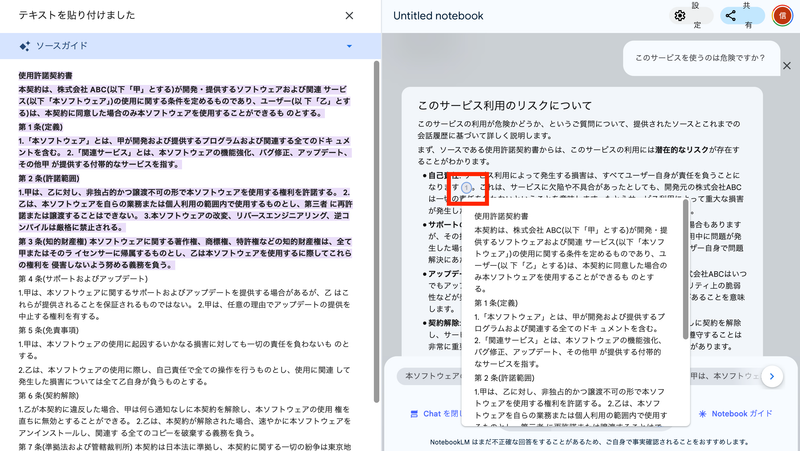The image size is (800, 451).
Task: Click the citation popup scrollbar
Action: pos(687,270)
